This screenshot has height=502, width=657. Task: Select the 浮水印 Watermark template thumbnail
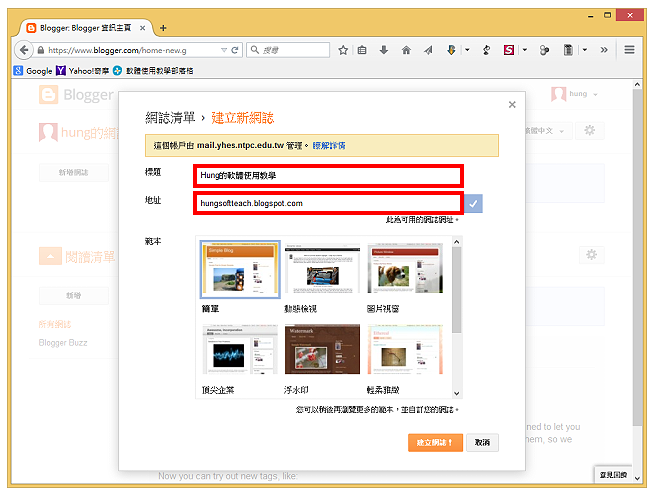[322, 349]
